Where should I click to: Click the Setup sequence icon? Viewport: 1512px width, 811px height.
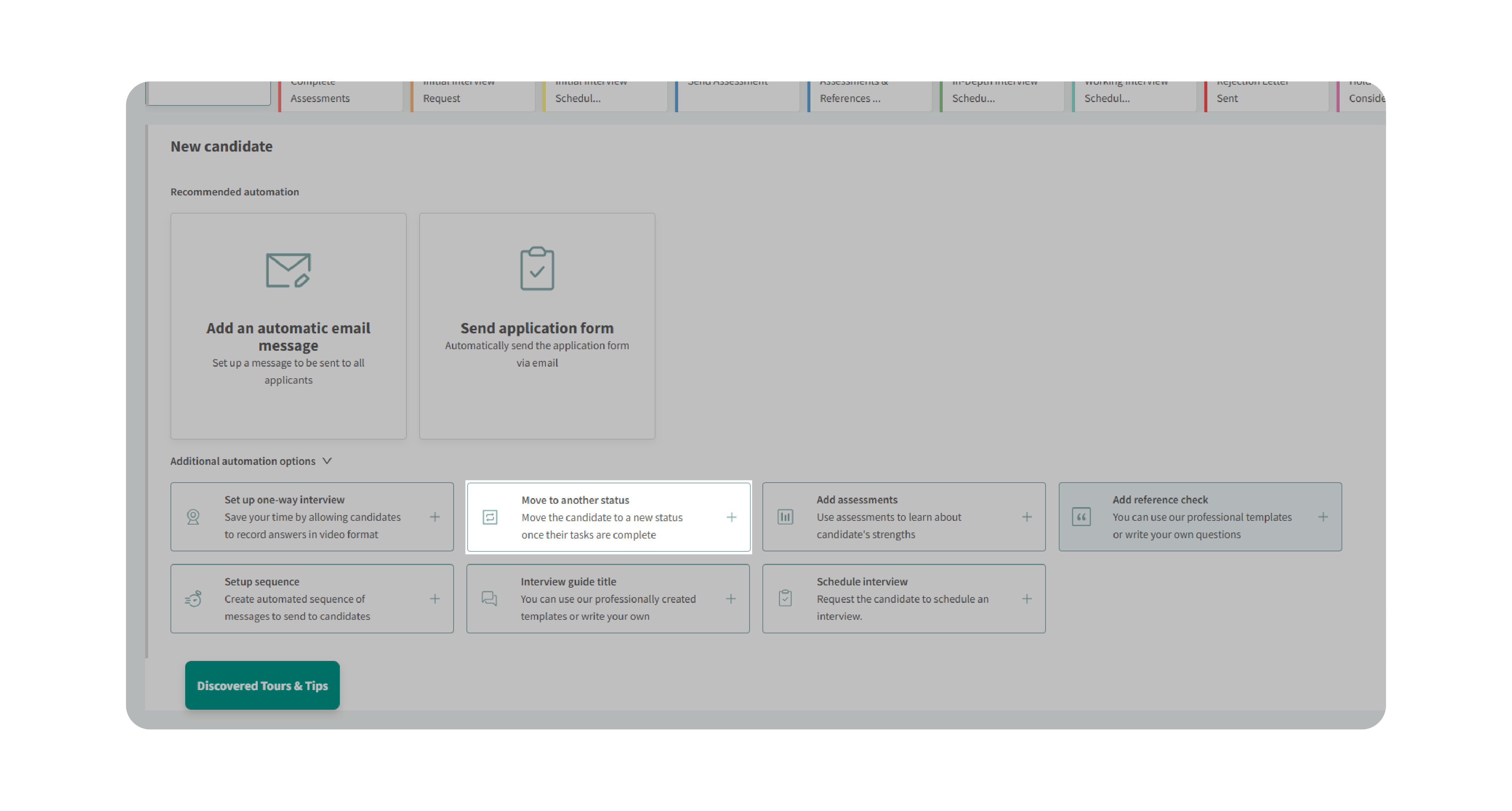coord(193,599)
